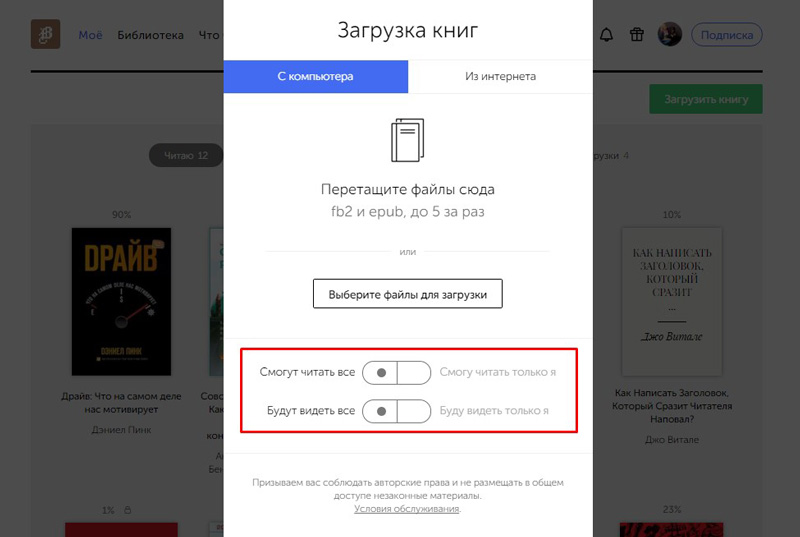Switch to the 'Из интернета' tab

500,76
